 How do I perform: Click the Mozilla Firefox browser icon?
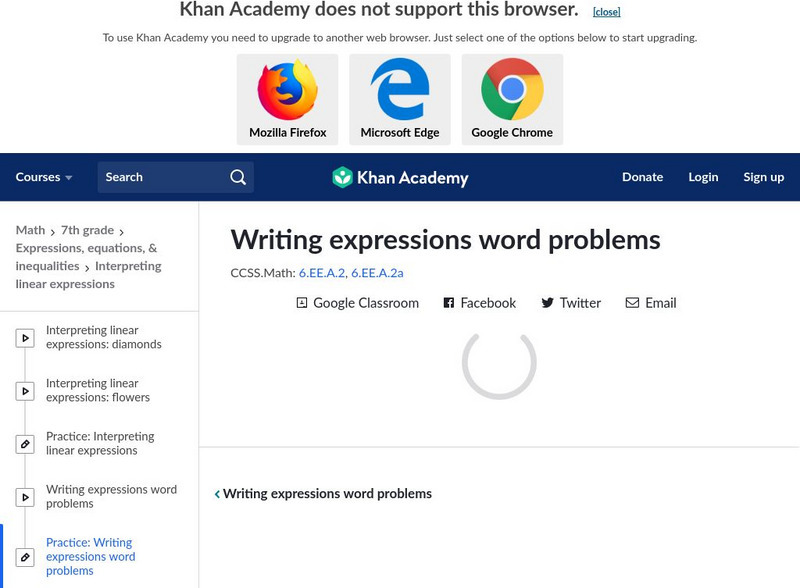287,90
